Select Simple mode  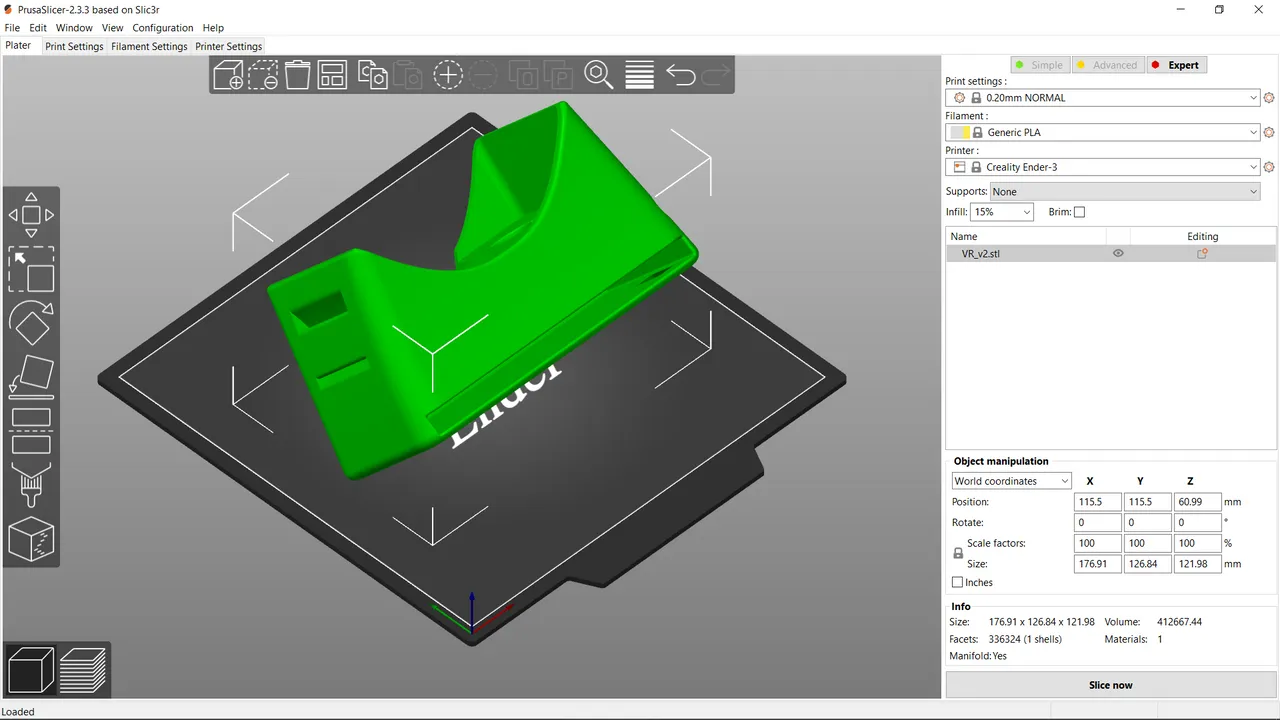[x=1038, y=65]
